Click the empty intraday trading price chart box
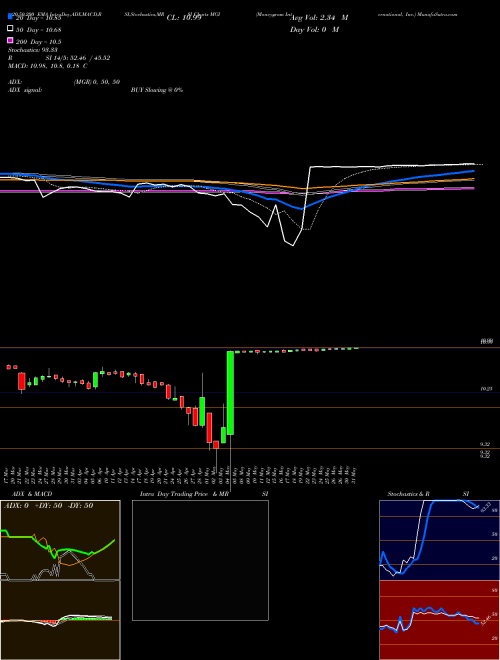 tap(200, 560)
